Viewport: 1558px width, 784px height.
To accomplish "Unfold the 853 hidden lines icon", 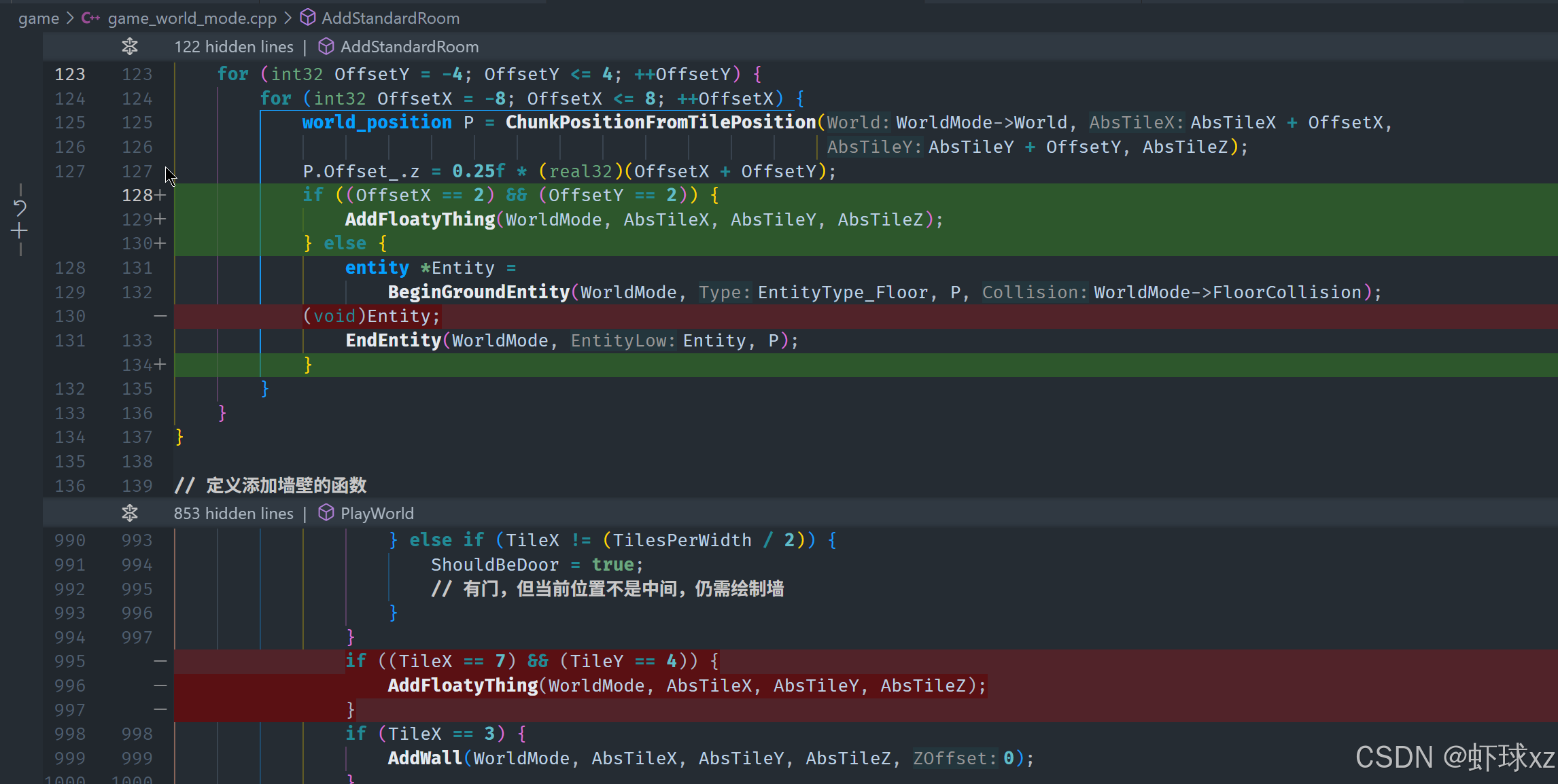I will pos(129,513).
